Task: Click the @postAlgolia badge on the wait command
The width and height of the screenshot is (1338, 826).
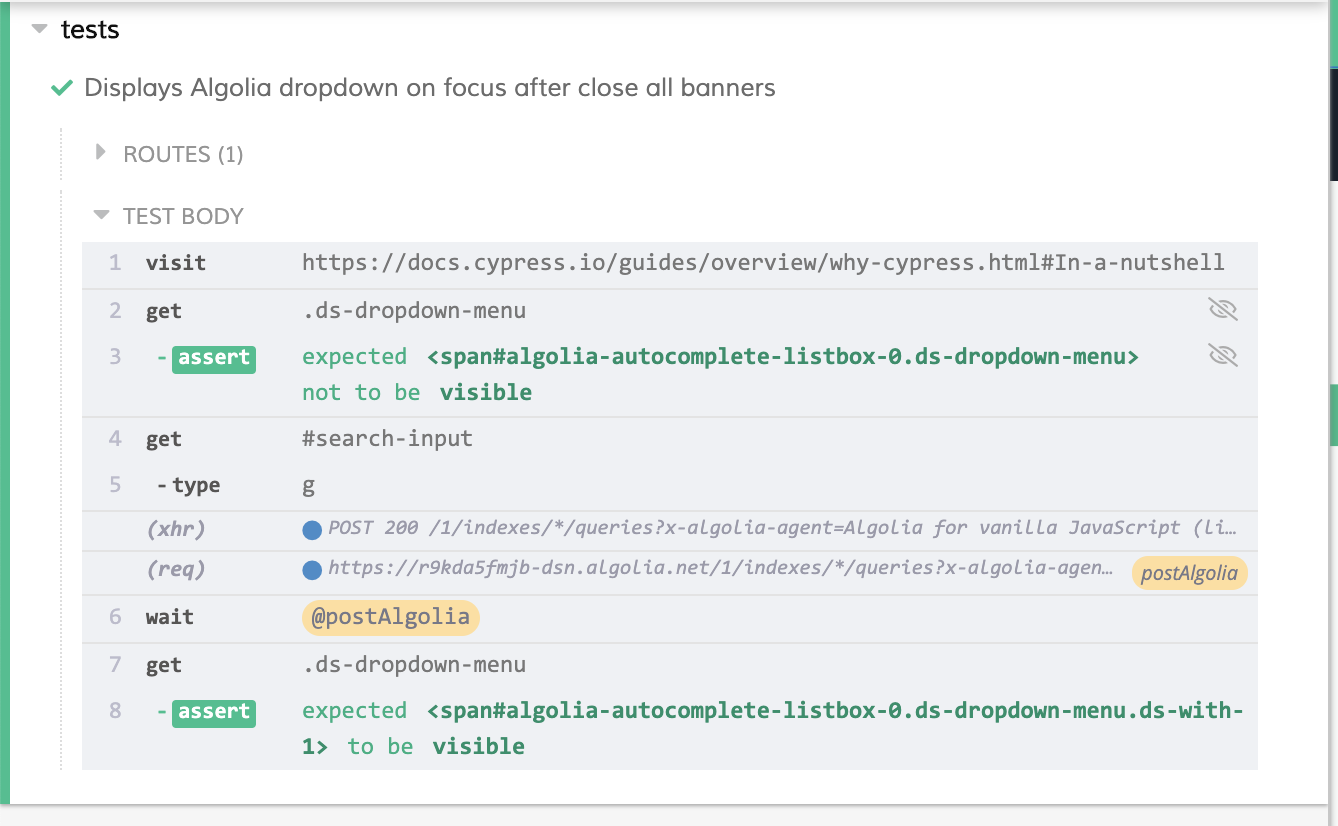Action: point(390,617)
